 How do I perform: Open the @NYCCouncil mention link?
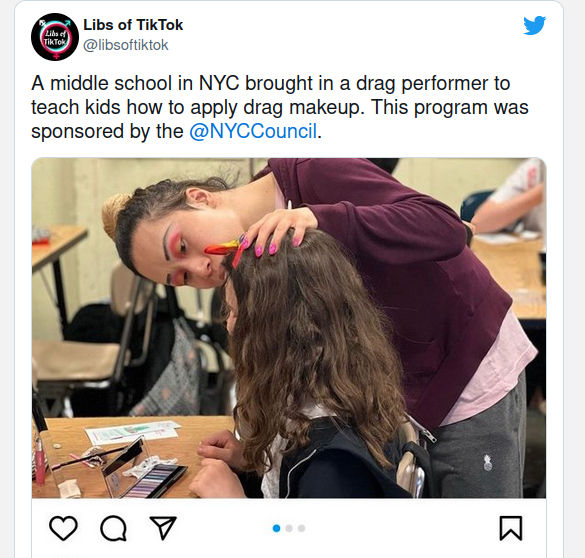coord(253,131)
